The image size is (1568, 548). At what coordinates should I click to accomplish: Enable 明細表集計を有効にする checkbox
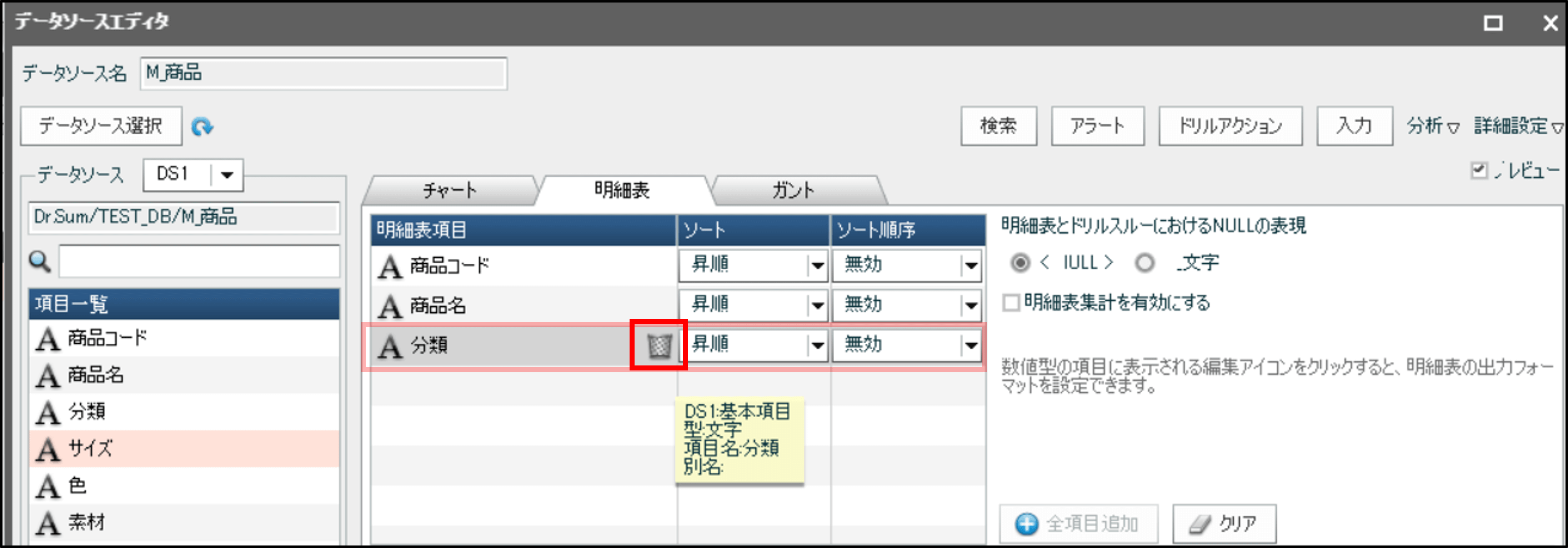coord(1011,303)
